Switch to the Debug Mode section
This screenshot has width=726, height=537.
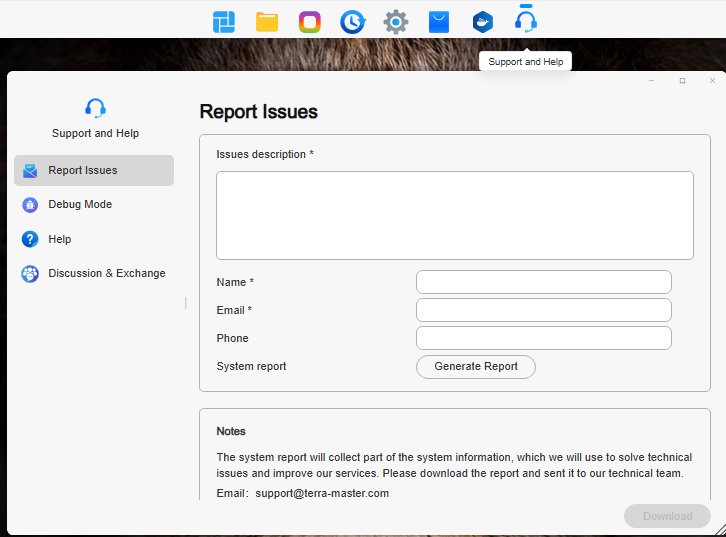tap(94, 205)
